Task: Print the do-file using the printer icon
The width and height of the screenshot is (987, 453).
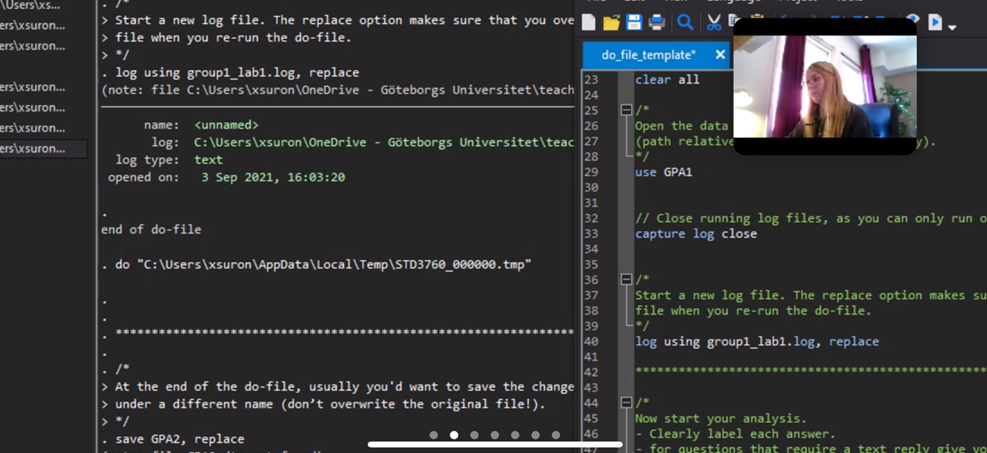Action: pos(657,23)
